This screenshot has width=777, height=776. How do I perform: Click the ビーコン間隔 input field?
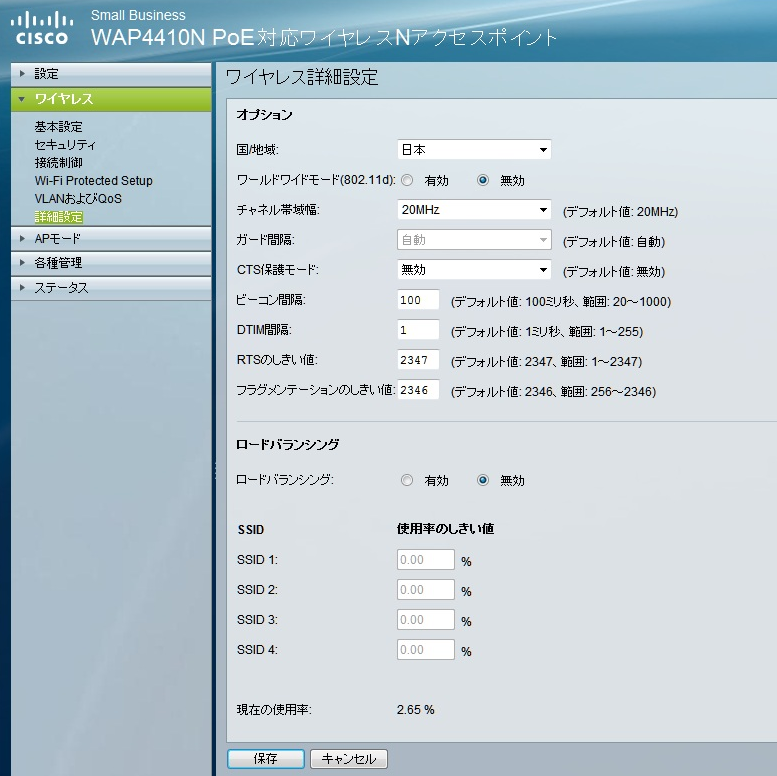click(418, 300)
